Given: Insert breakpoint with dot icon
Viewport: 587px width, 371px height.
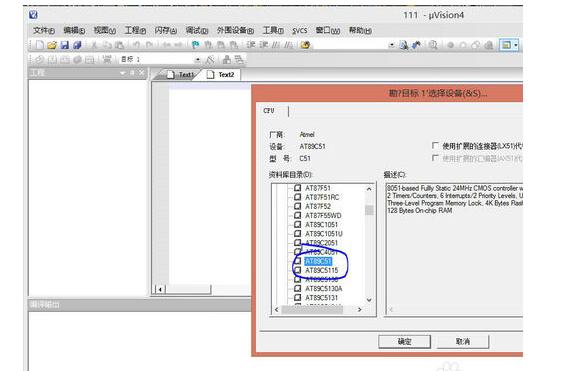Looking at the screenshot, I should [450, 45].
